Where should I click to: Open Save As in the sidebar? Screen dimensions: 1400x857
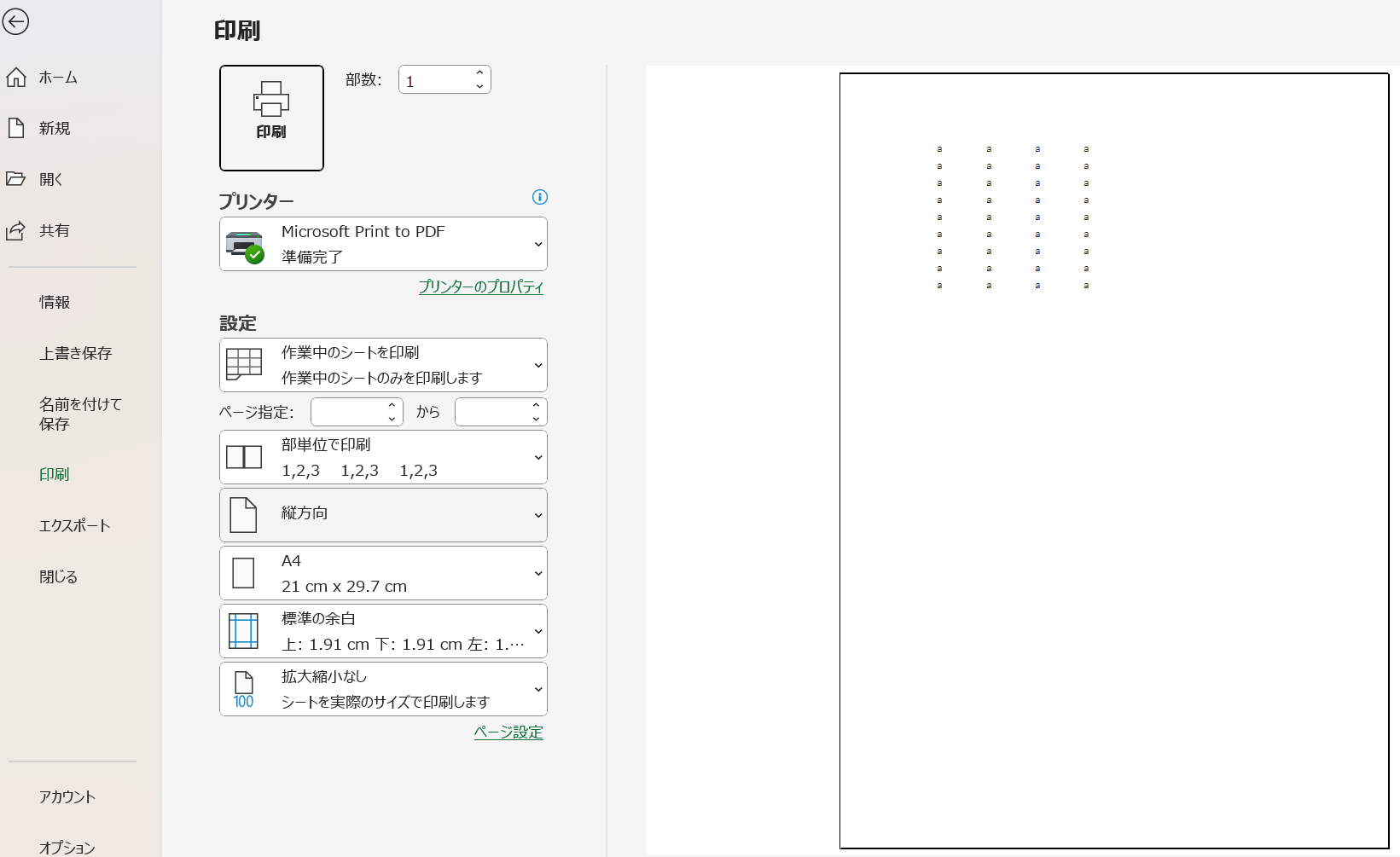tap(79, 414)
